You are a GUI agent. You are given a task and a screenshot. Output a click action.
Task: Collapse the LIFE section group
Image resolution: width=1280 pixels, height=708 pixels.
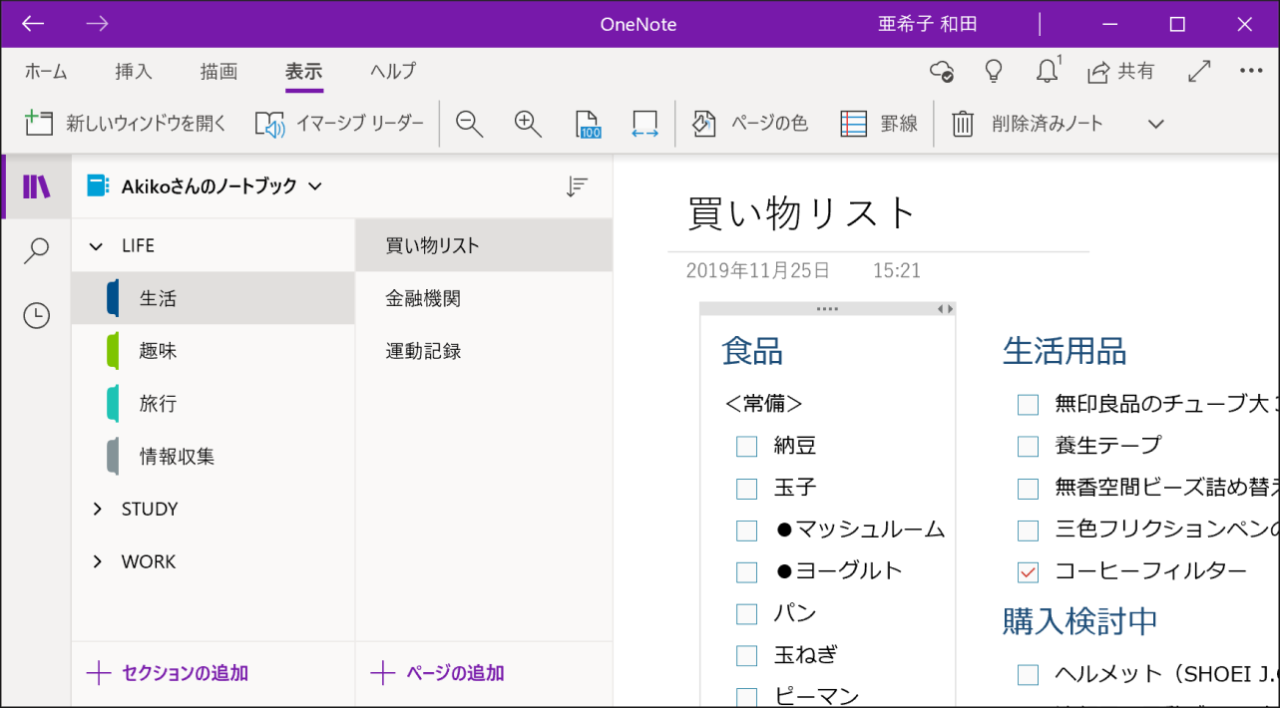click(x=97, y=246)
